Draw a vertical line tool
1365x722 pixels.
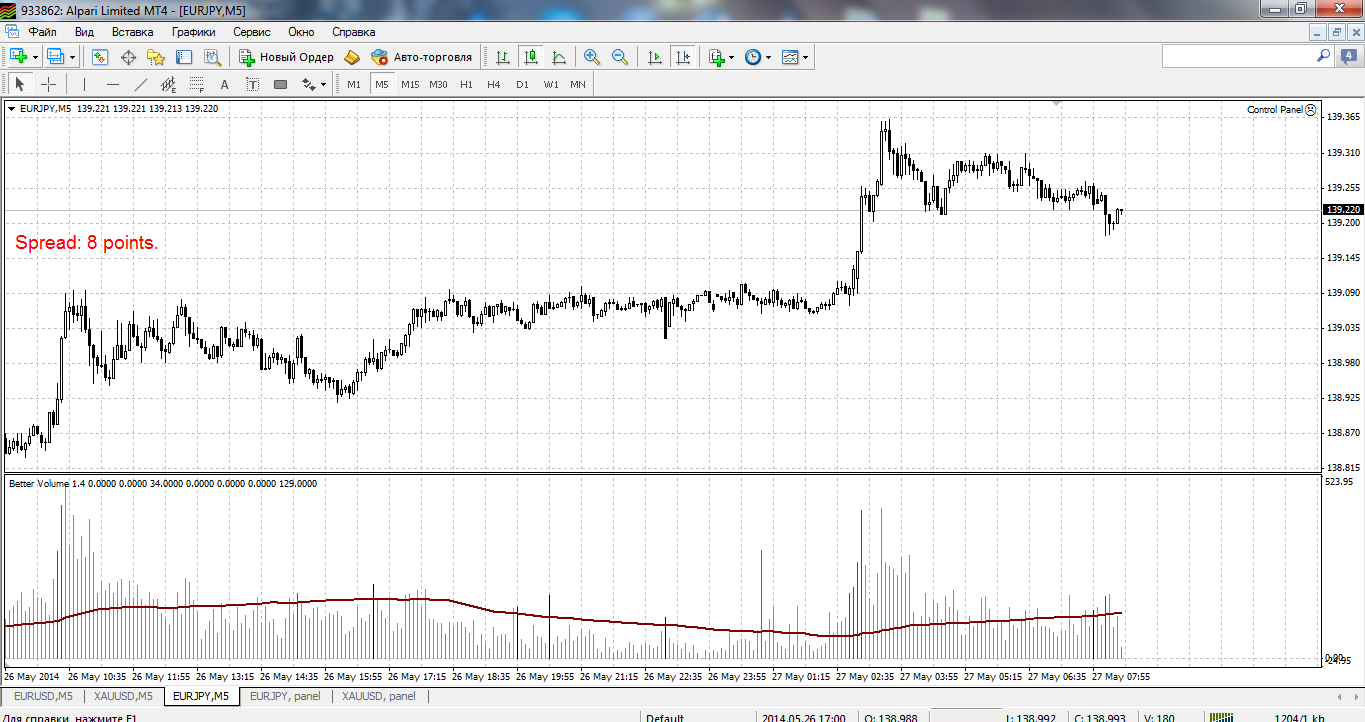point(85,84)
